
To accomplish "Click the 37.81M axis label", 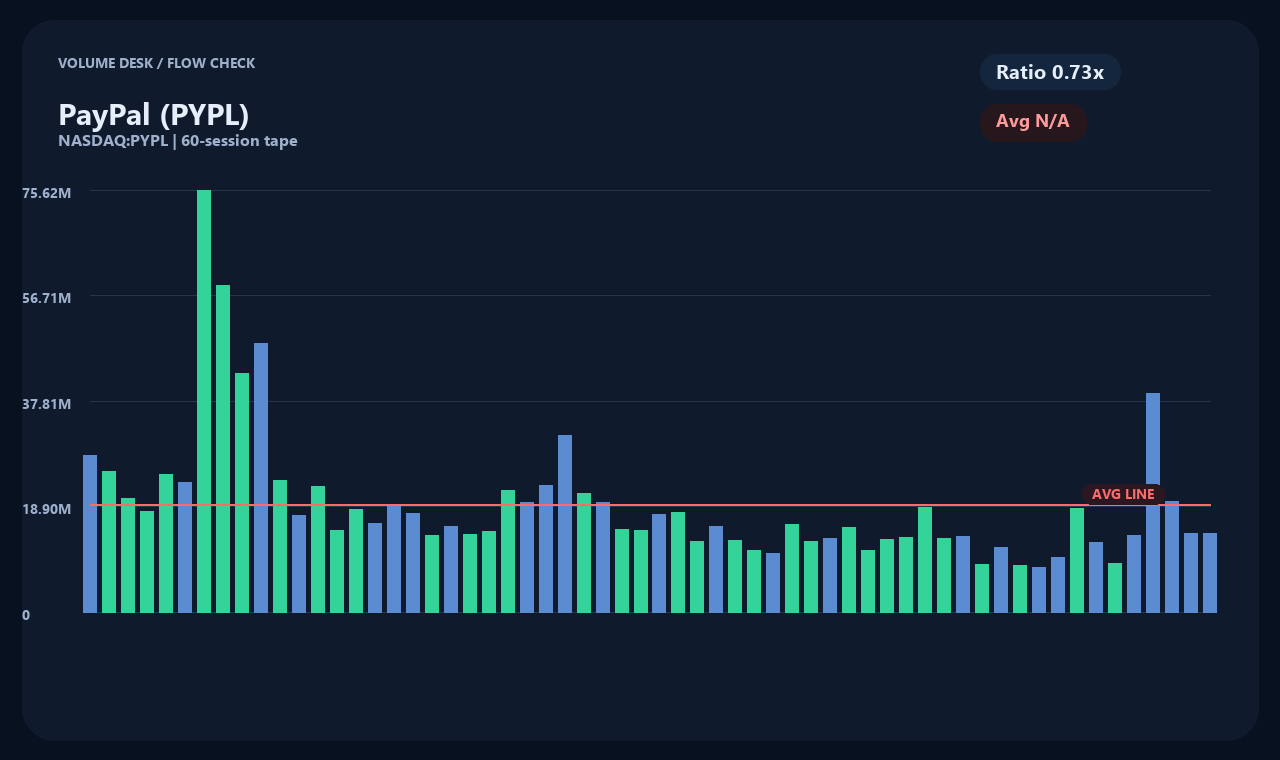I will tap(47, 404).
